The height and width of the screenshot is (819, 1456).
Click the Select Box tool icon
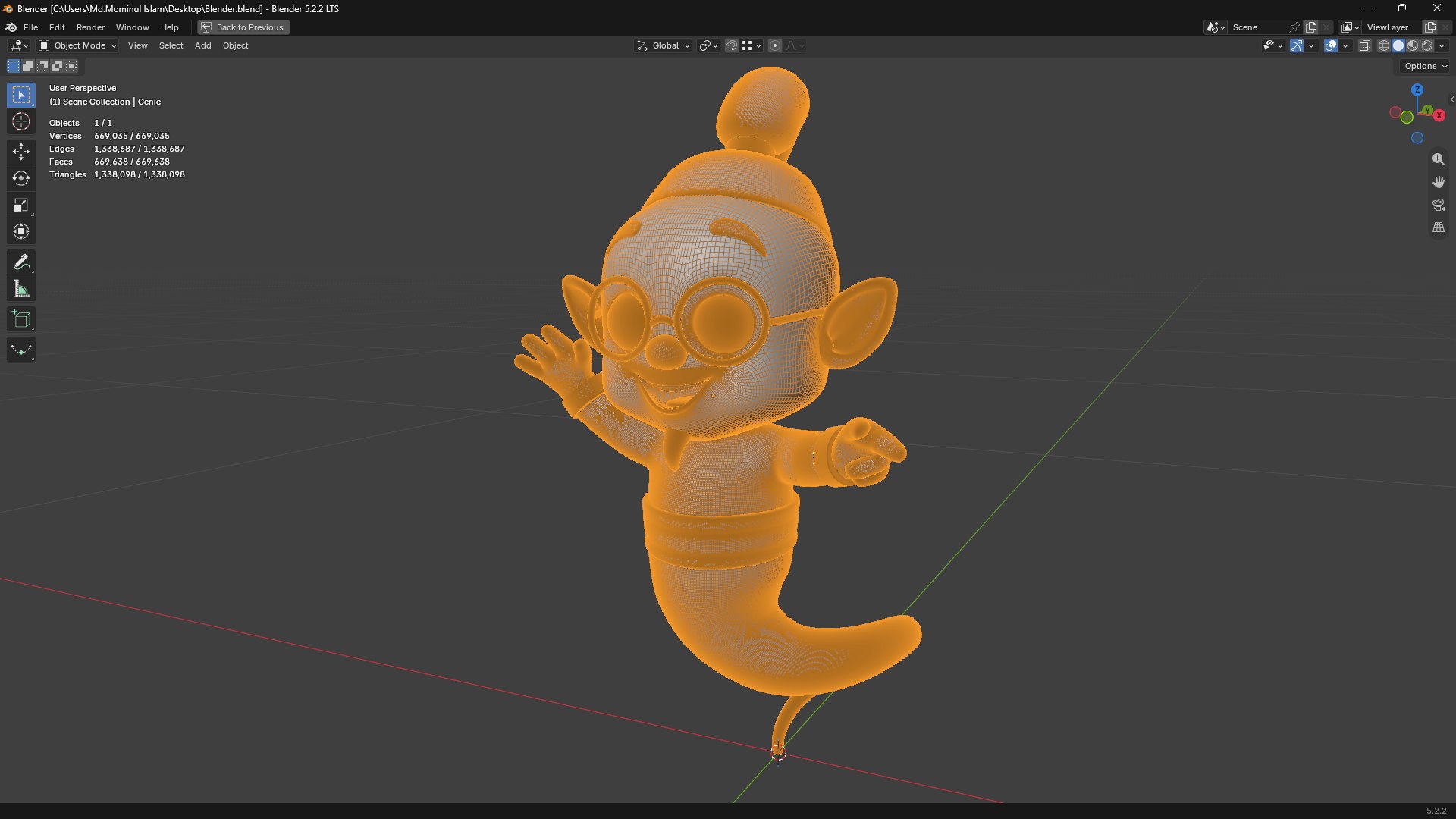pos(21,96)
